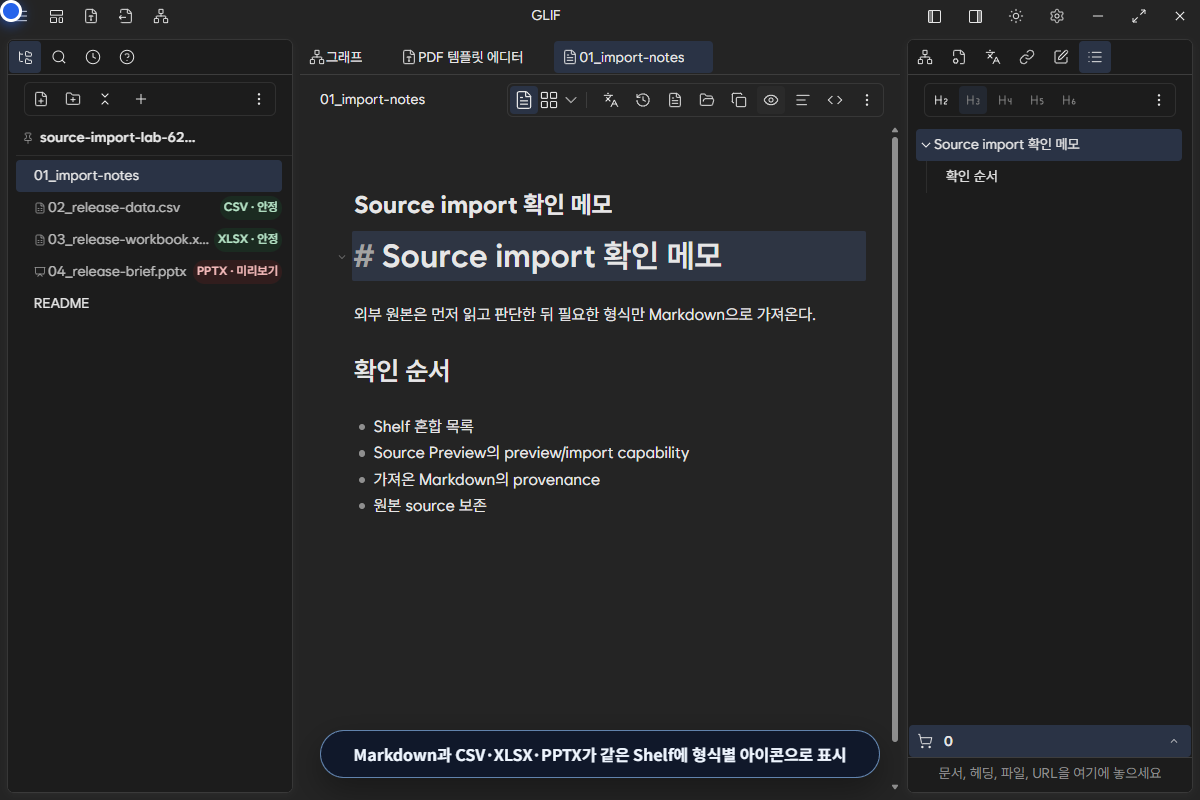Open the settings gear

[1057, 16]
